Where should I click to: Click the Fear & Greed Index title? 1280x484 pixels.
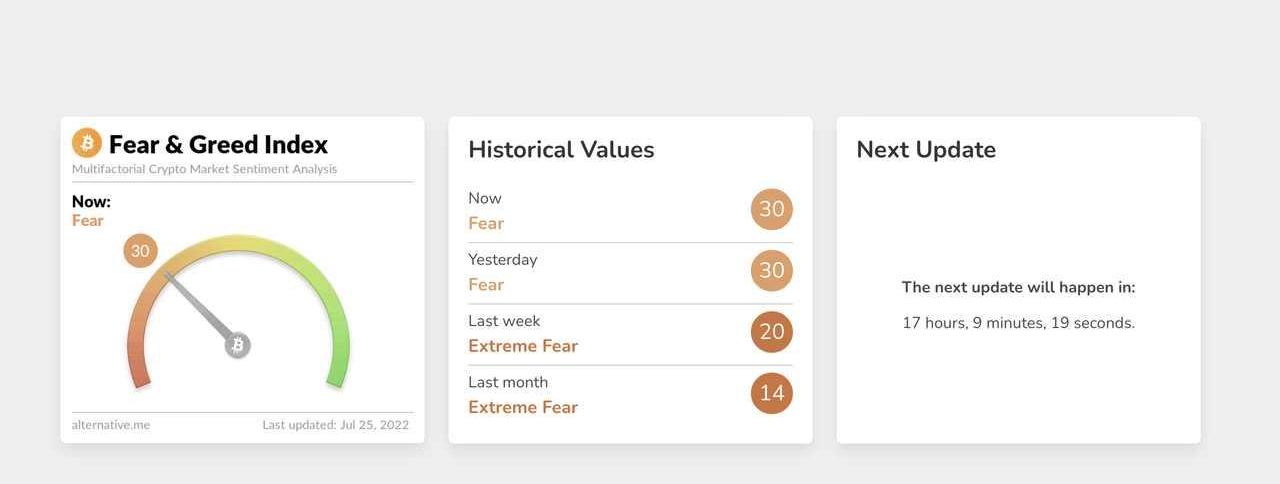pyautogui.click(x=218, y=144)
